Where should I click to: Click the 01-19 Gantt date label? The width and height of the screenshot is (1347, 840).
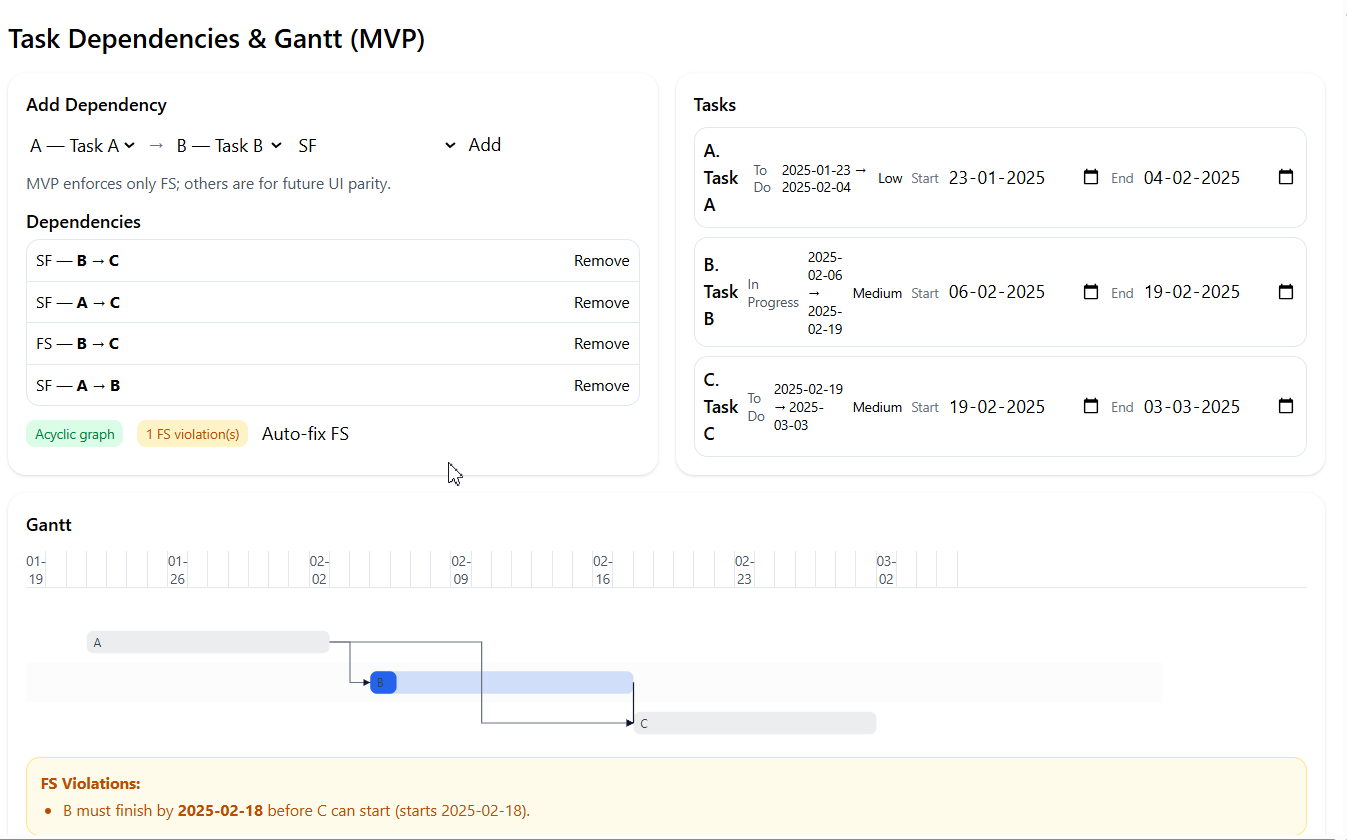point(35,570)
